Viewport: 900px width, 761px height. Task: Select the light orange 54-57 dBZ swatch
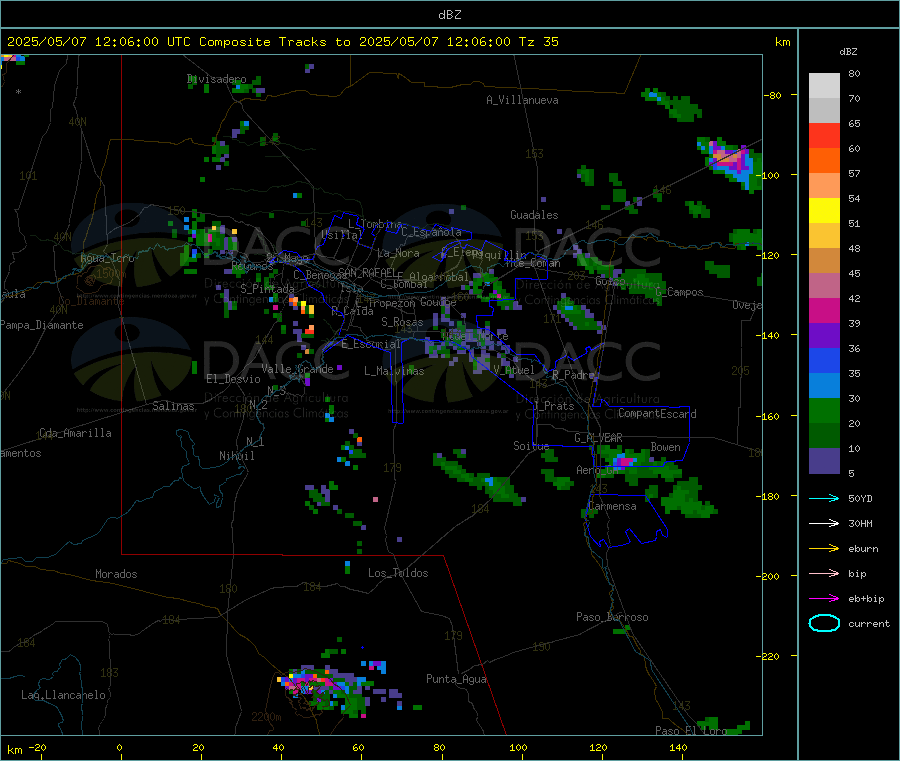tap(824, 186)
